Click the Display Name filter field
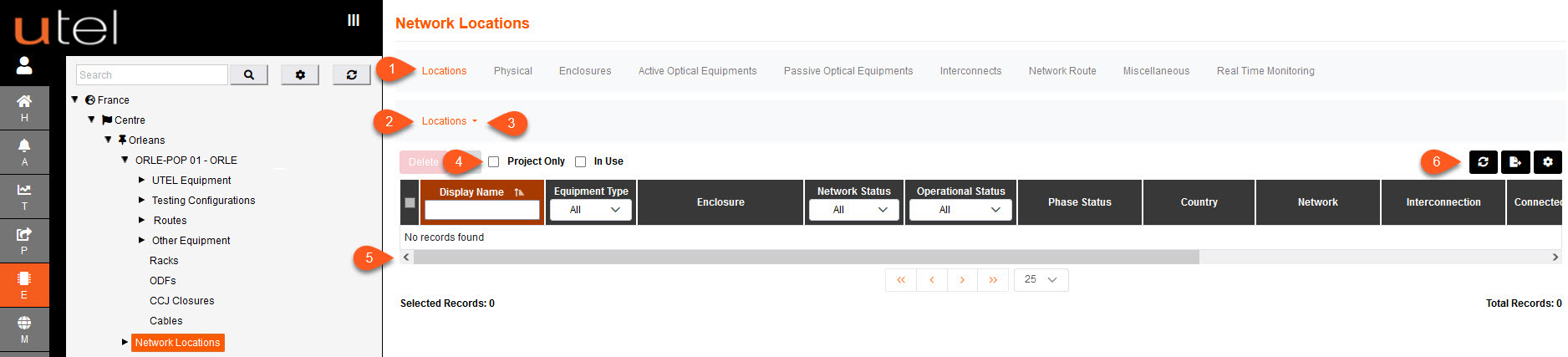Image resolution: width=1568 pixels, height=357 pixels. (x=482, y=210)
